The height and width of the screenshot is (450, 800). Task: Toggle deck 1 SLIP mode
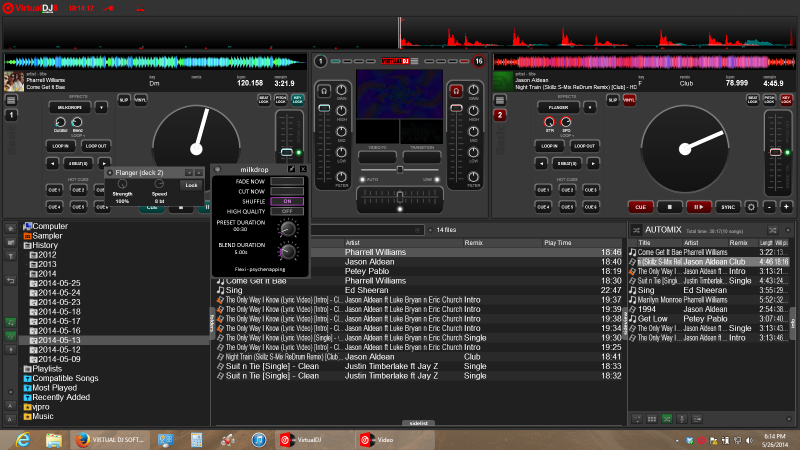tap(124, 100)
